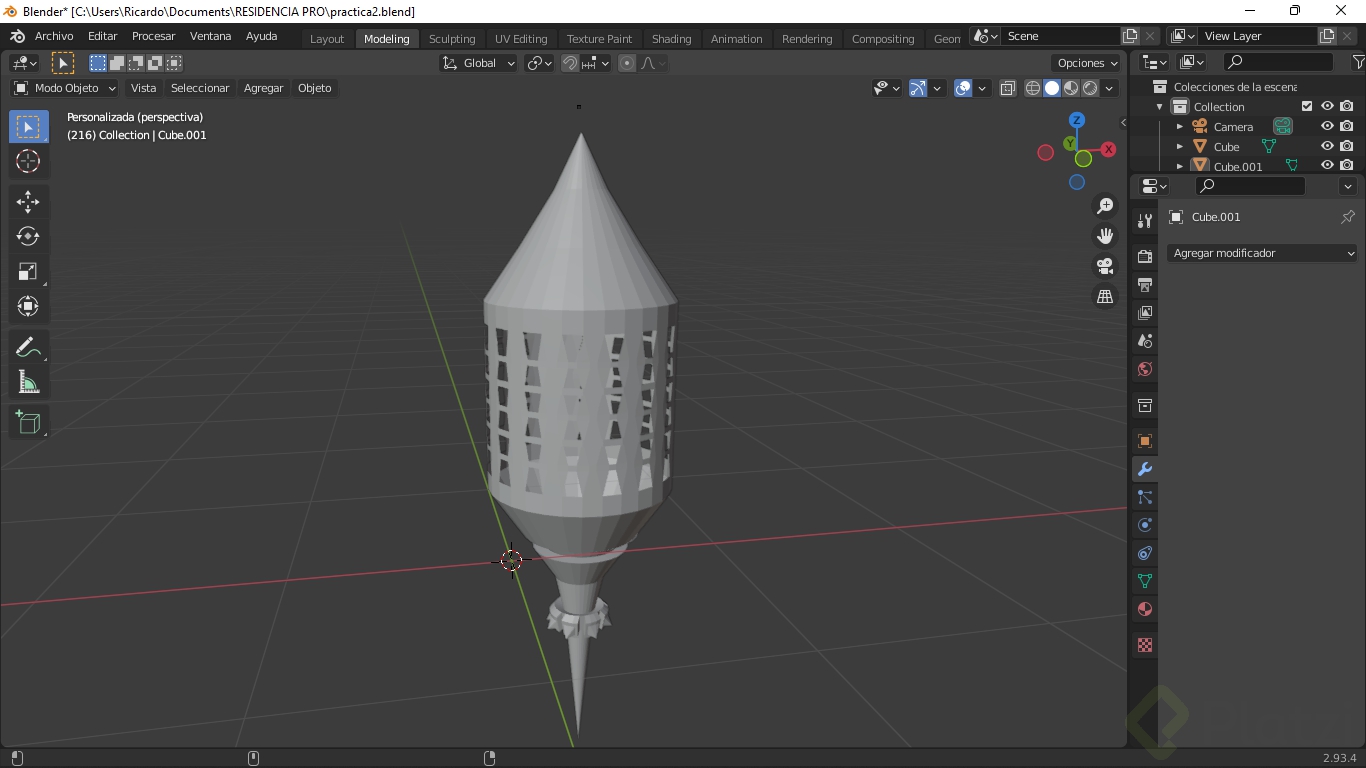Screen dimensions: 1366x768
Task: Open the Objeto menu in viewport header
Action: pos(314,88)
